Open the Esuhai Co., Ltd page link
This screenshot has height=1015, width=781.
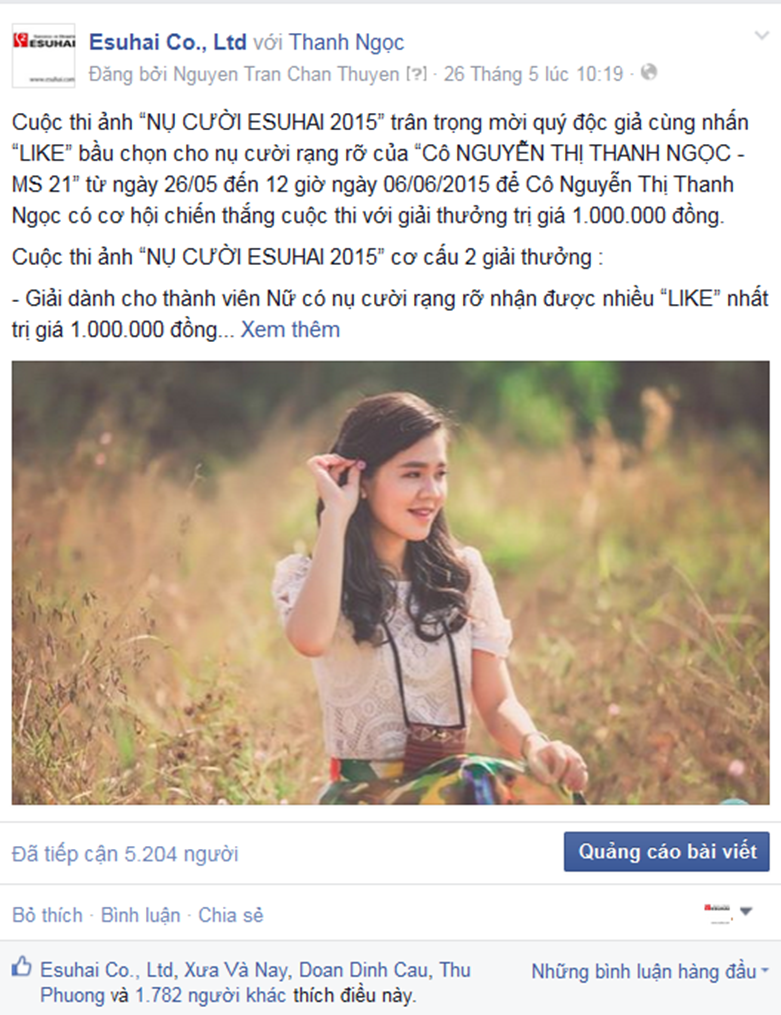168,42
